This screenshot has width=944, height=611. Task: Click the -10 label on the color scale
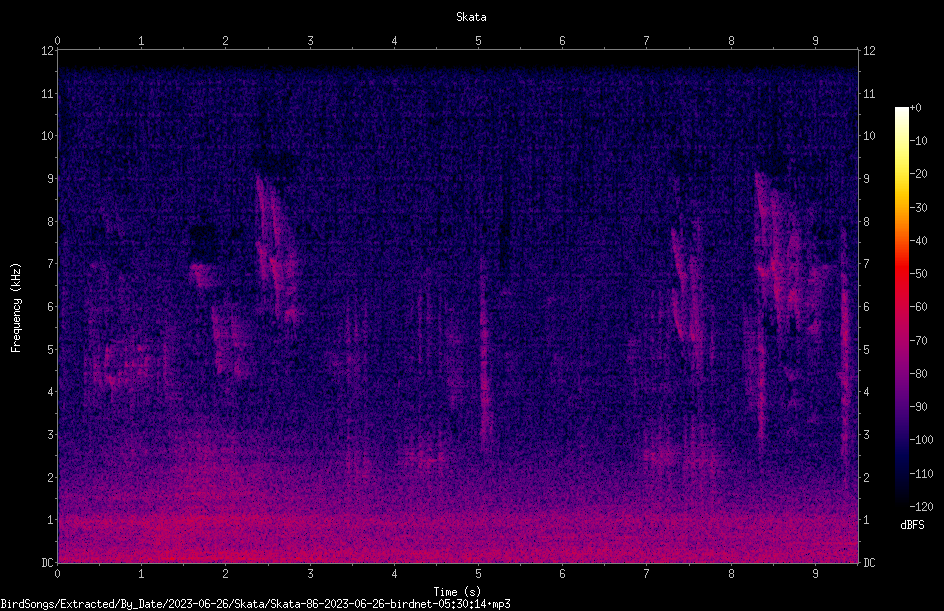tap(919, 141)
